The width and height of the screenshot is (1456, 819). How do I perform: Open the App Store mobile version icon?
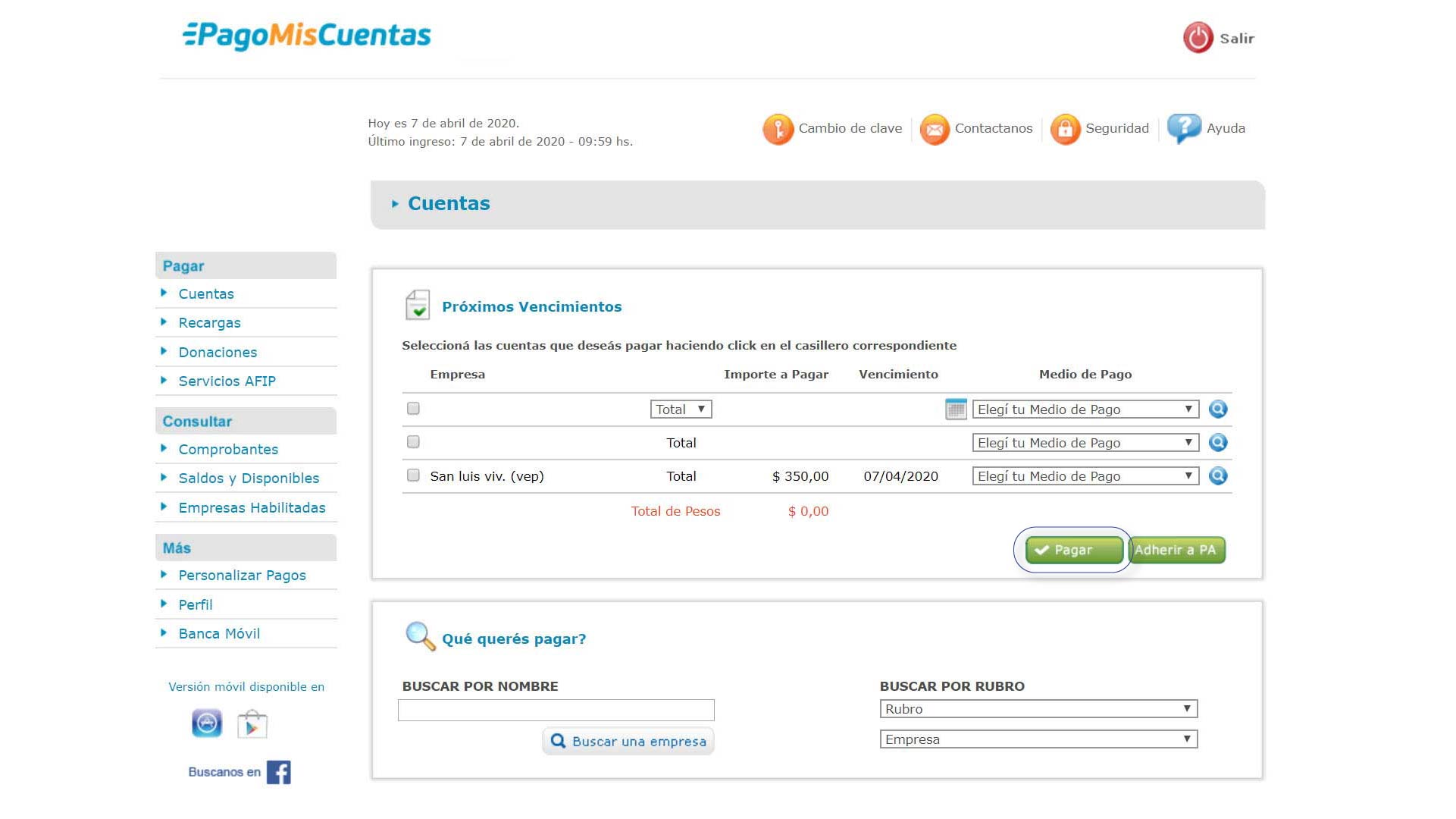tap(207, 723)
